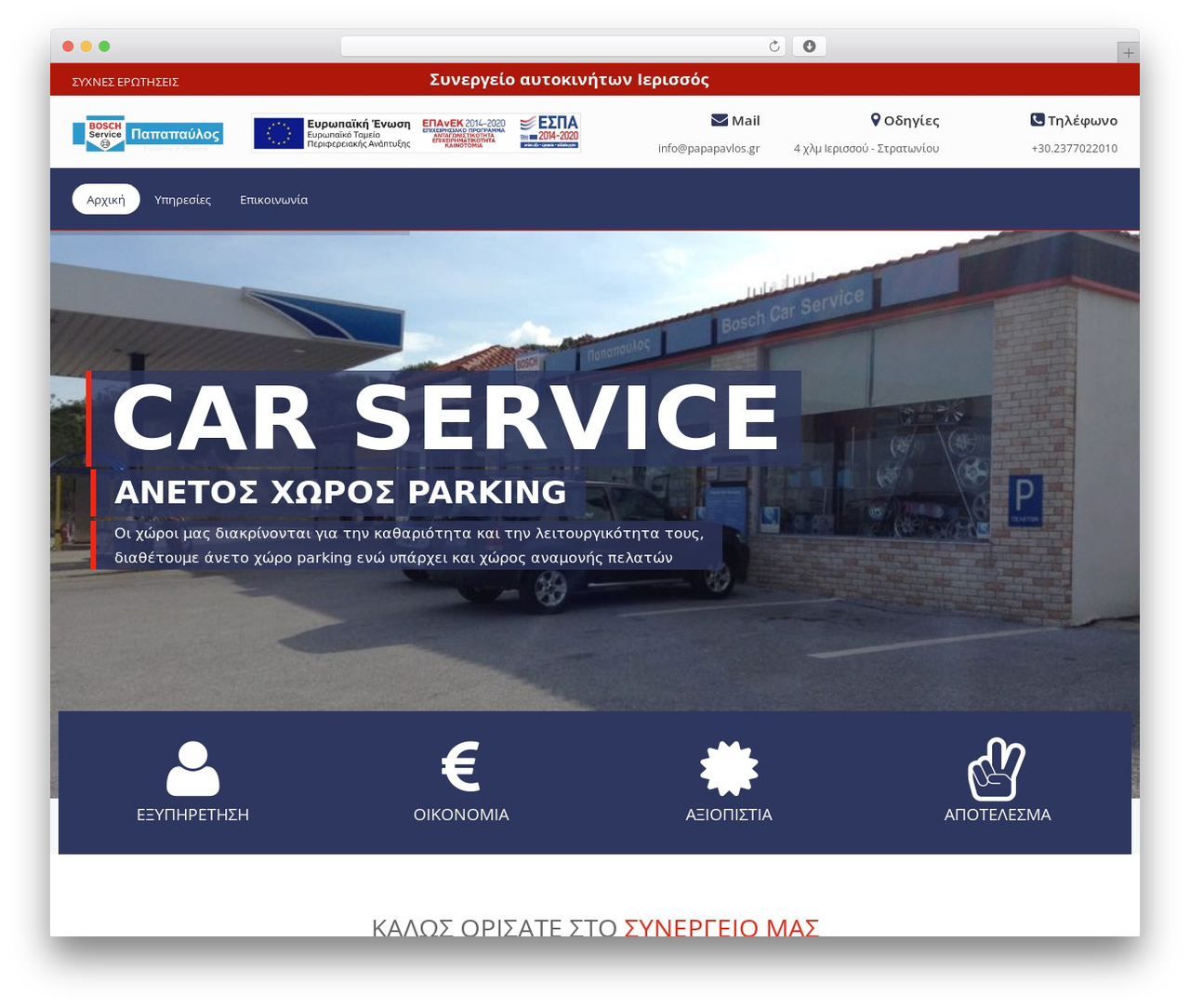Click the European Union ΕΣΠΑ banner

tap(416, 132)
